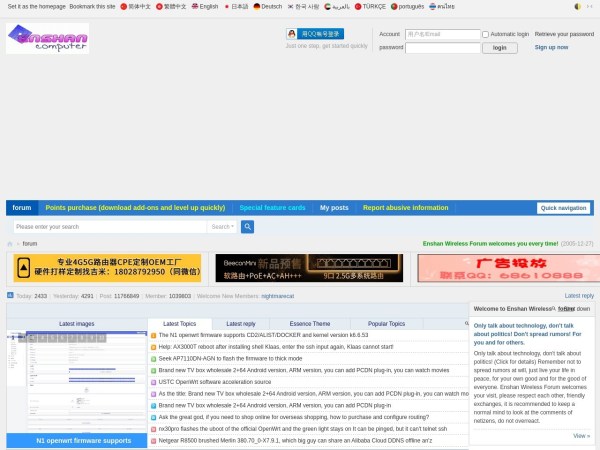
Task: Select the Deutsch language flag
Action: coord(256,6)
